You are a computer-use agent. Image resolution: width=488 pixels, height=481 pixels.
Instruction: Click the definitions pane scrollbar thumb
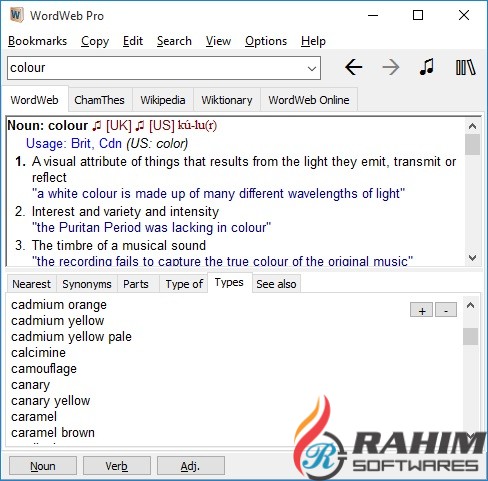point(472,145)
